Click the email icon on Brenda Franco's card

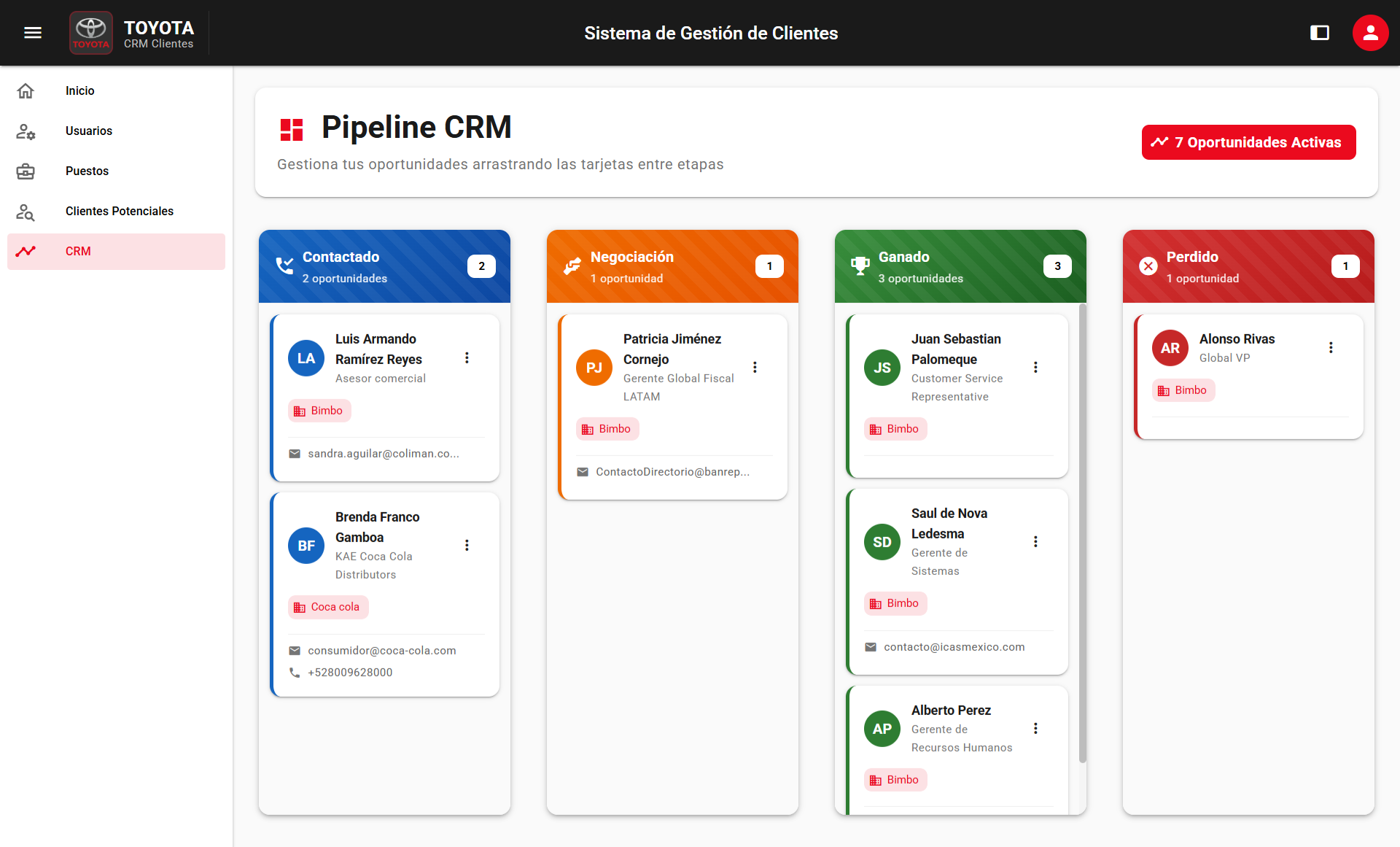295,650
